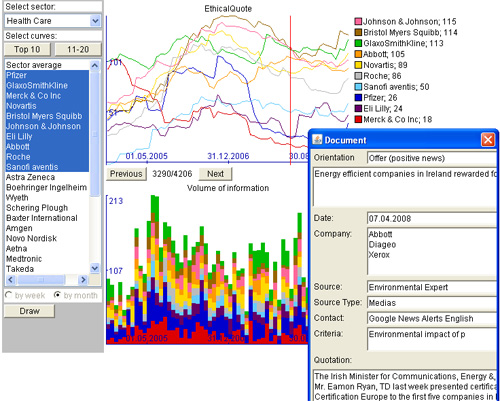The image size is (500, 401).
Task: Click the Pfizer blue legend swatch
Action: click(x=358, y=98)
